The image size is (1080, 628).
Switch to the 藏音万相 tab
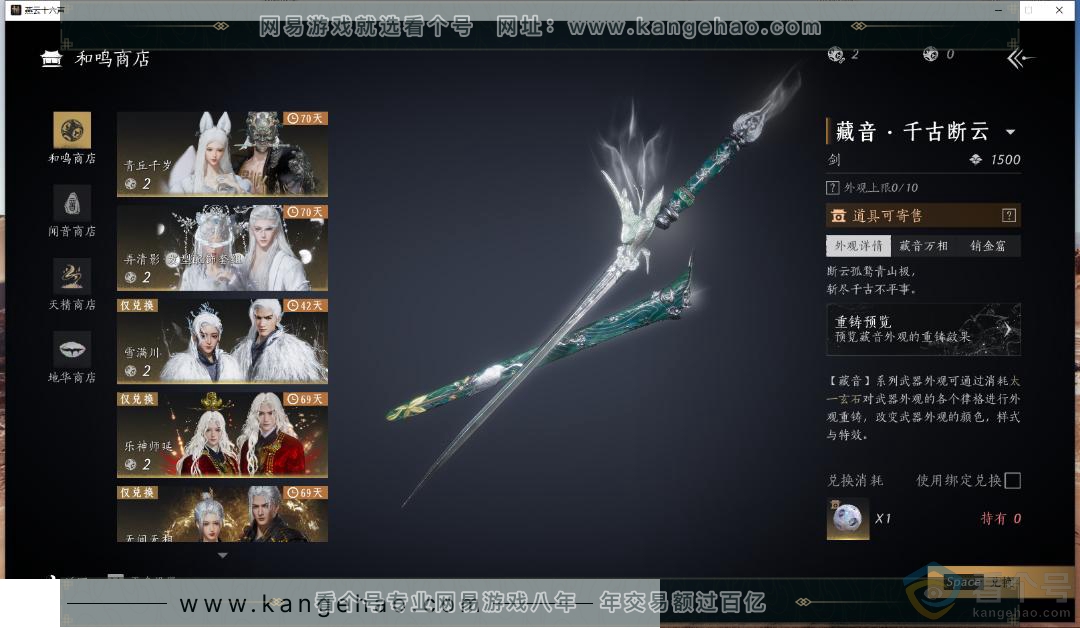[x=923, y=246]
